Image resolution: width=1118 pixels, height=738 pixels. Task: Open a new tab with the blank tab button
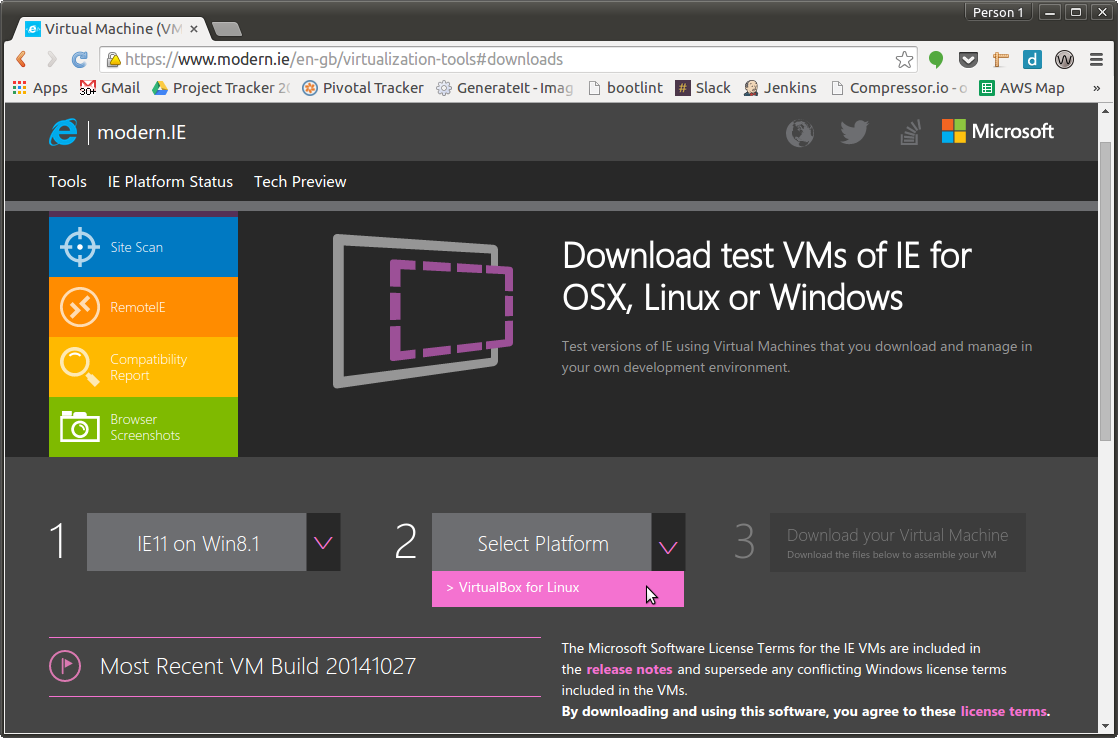tap(227, 29)
